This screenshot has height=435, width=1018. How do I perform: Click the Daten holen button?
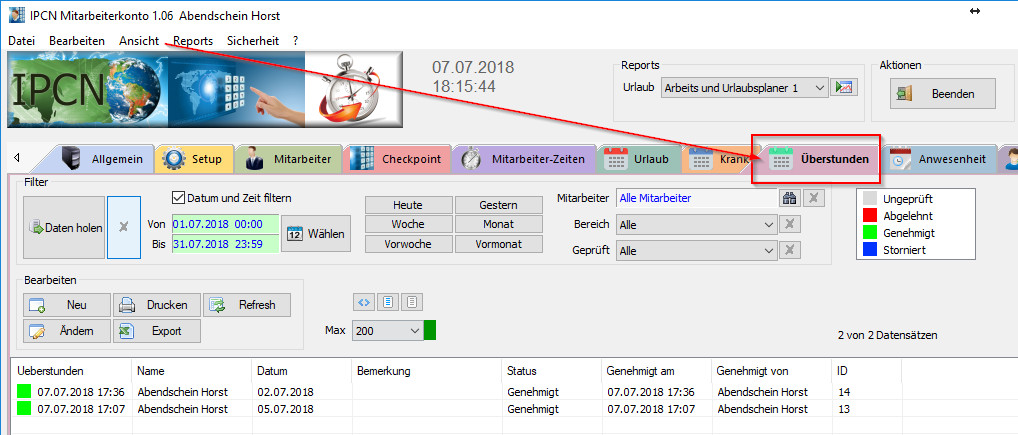(x=64, y=228)
